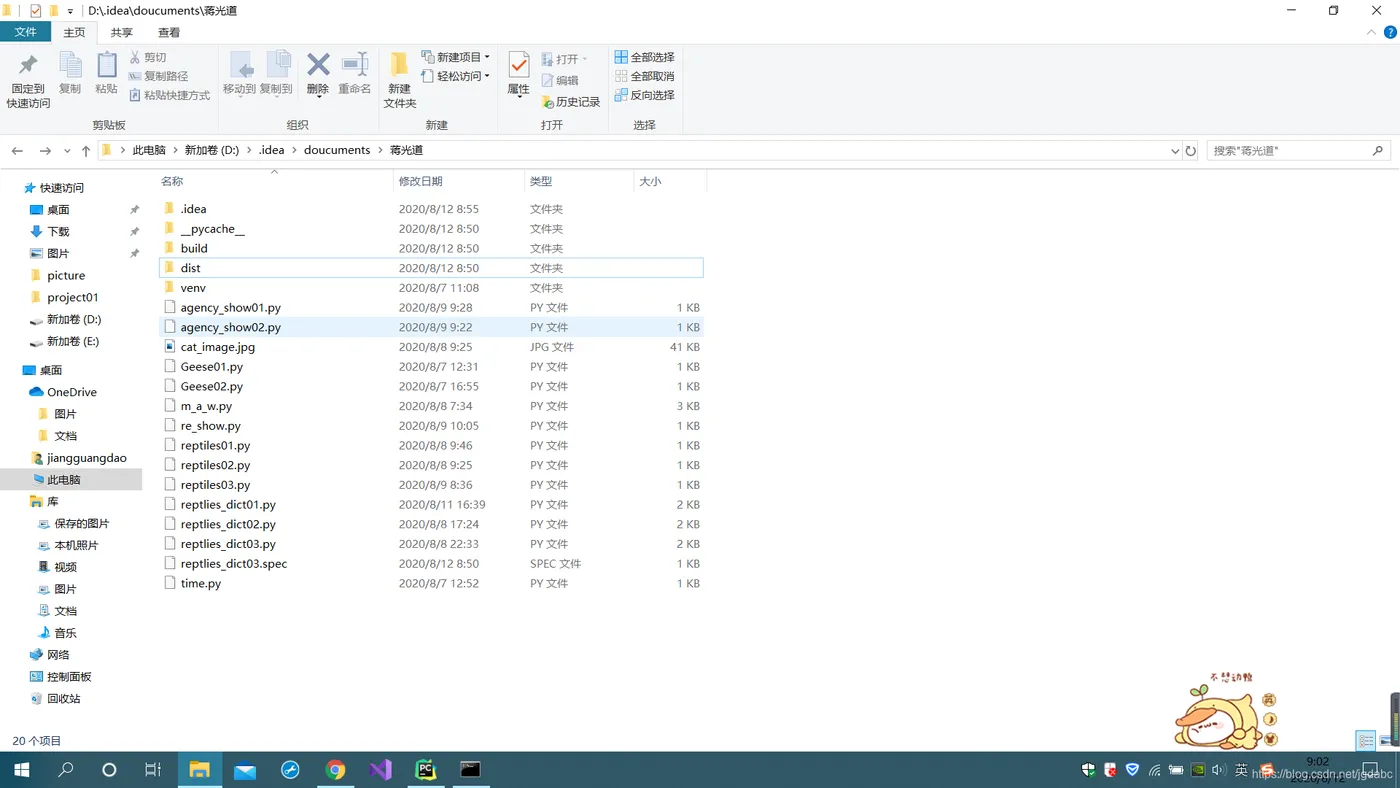Screen dimensions: 1400x788
Task: Open Google Chrome from the taskbar
Action: click(336, 769)
